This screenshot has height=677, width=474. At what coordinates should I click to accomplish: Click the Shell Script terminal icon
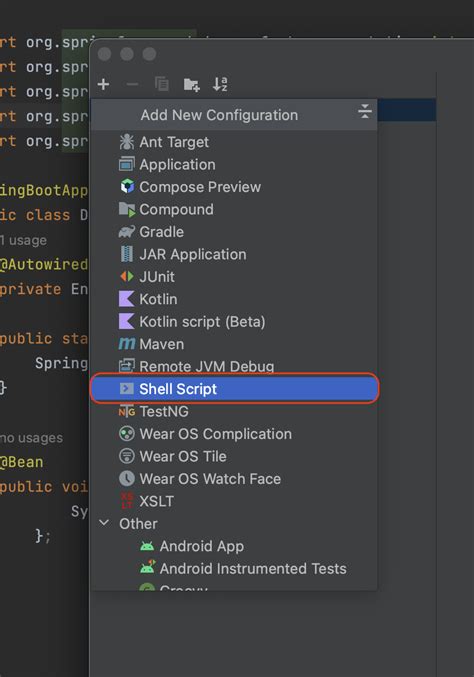pyautogui.click(x=126, y=389)
